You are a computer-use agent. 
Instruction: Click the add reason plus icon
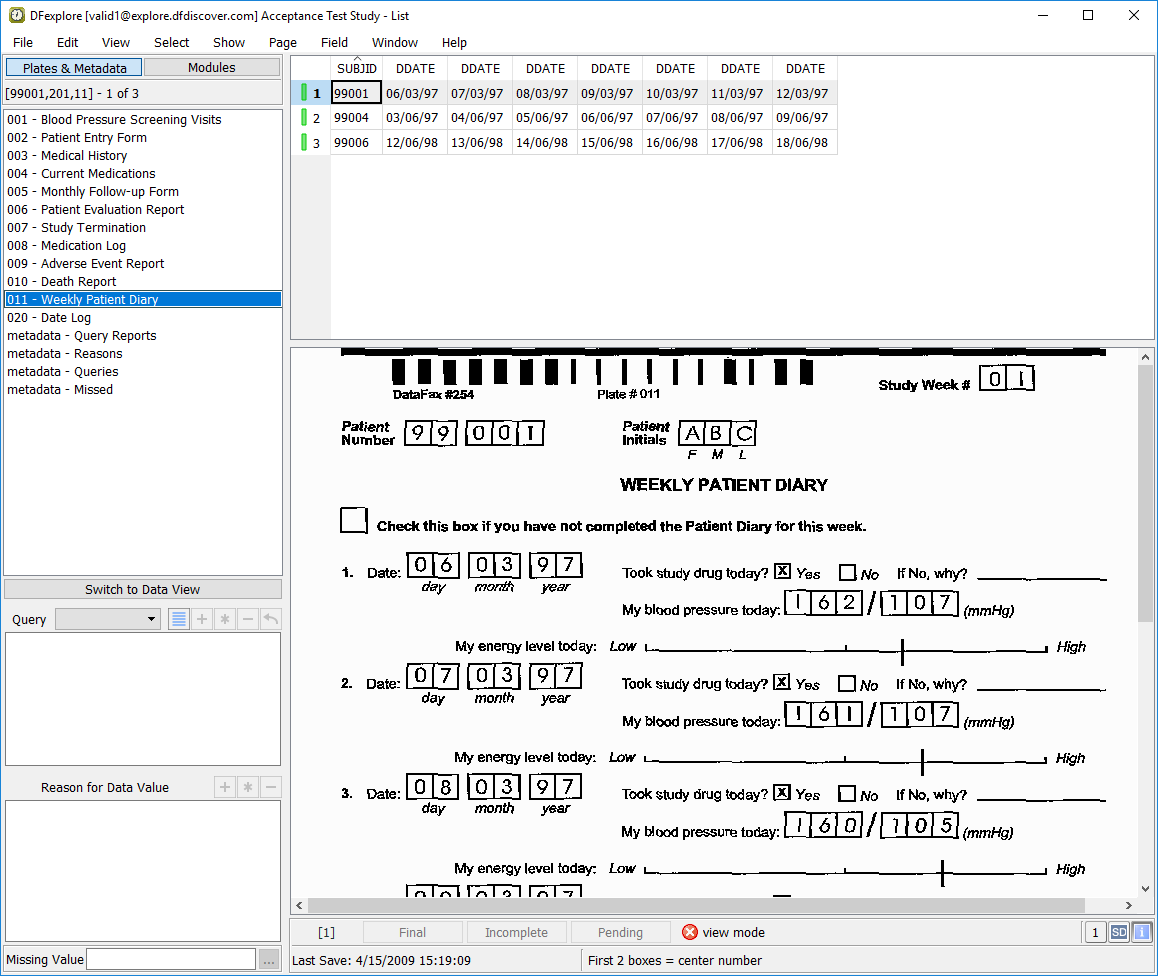225,787
